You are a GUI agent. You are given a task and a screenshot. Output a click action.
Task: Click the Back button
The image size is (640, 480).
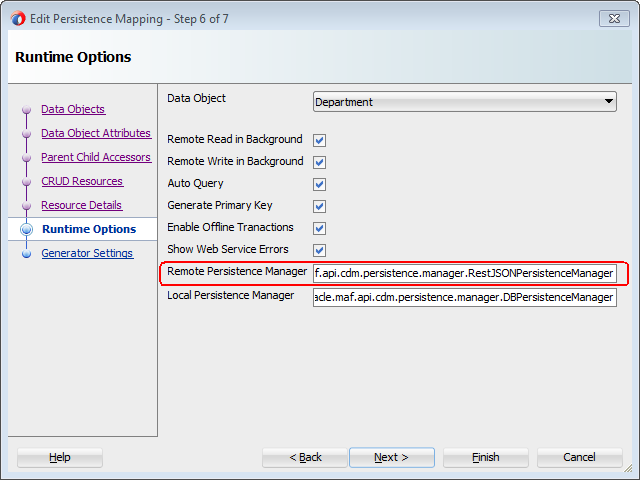tap(305, 457)
